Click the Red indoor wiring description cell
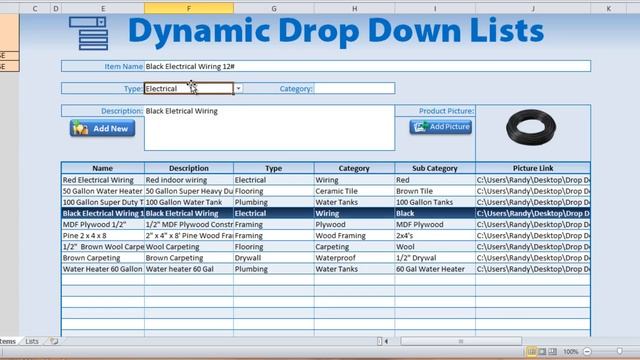640x360 pixels. tap(189, 180)
